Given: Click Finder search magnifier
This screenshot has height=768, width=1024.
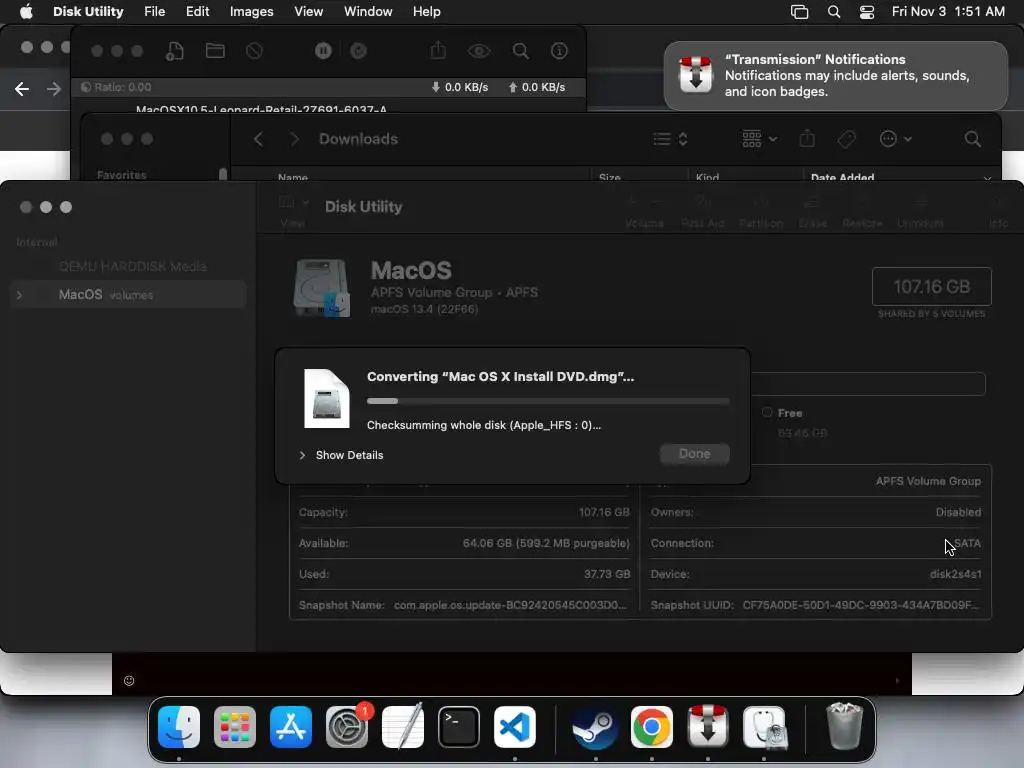Looking at the screenshot, I should tap(972, 139).
